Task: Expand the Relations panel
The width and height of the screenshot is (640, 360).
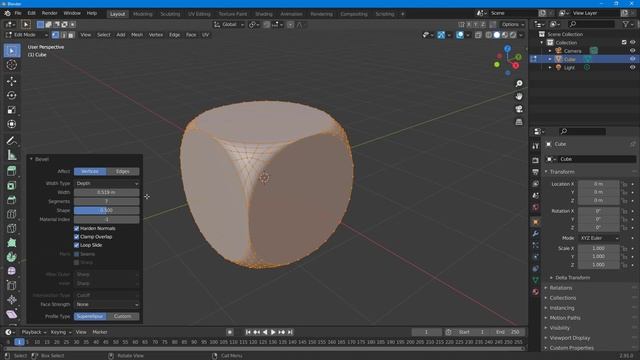Action: 560,288
